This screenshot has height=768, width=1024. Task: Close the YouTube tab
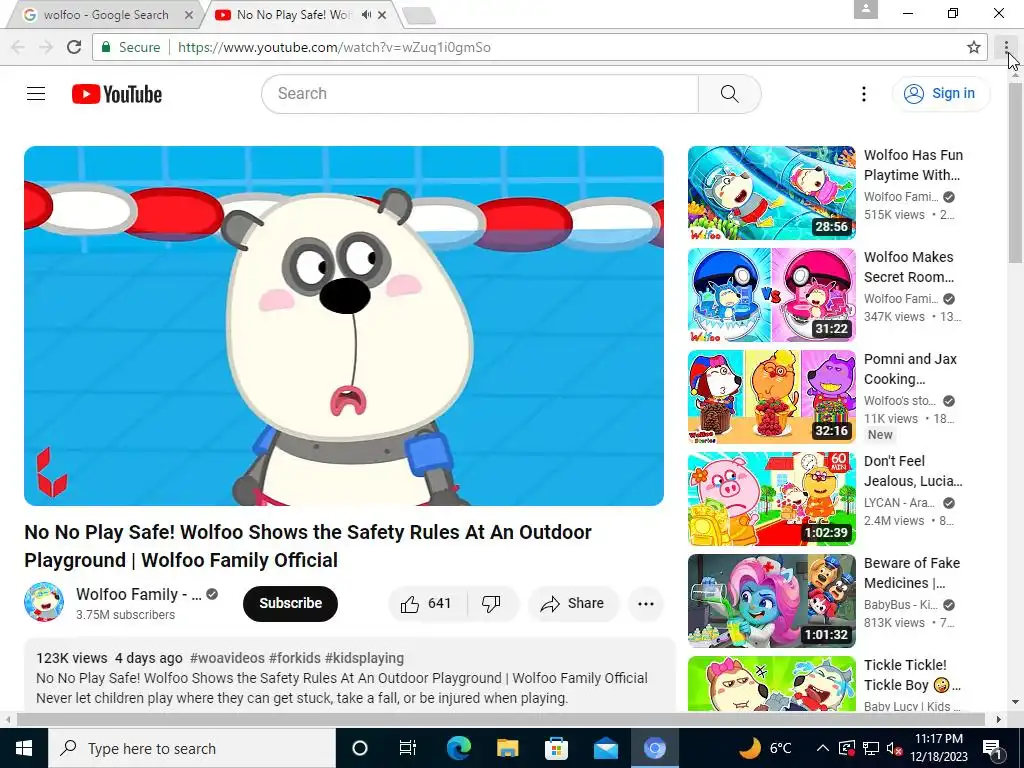coord(382,14)
